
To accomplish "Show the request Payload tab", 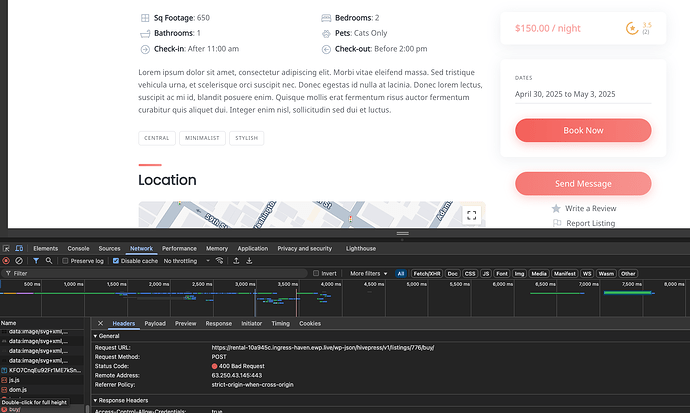I will tap(155, 323).
